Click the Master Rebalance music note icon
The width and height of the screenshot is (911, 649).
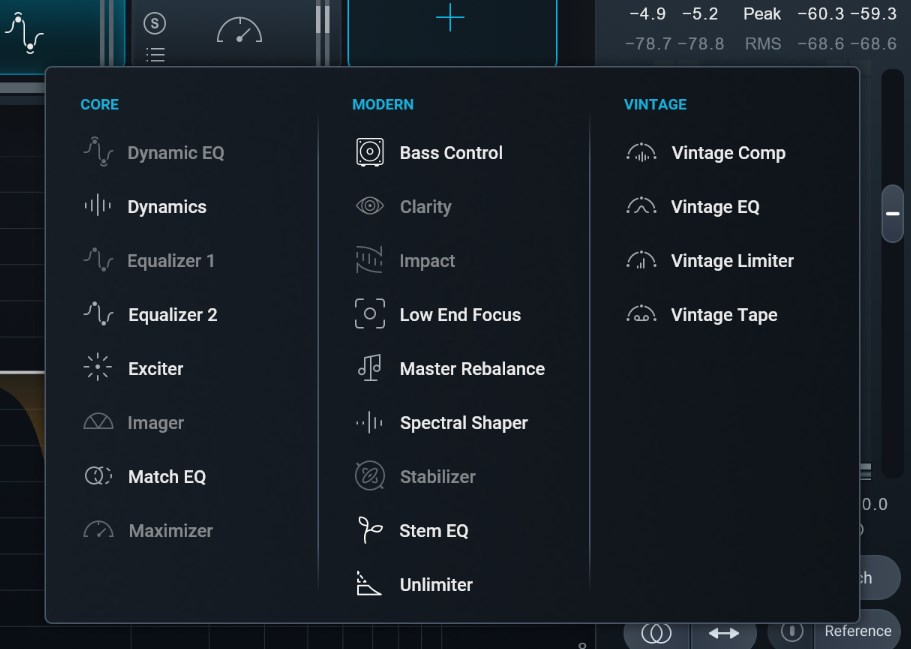tap(369, 368)
